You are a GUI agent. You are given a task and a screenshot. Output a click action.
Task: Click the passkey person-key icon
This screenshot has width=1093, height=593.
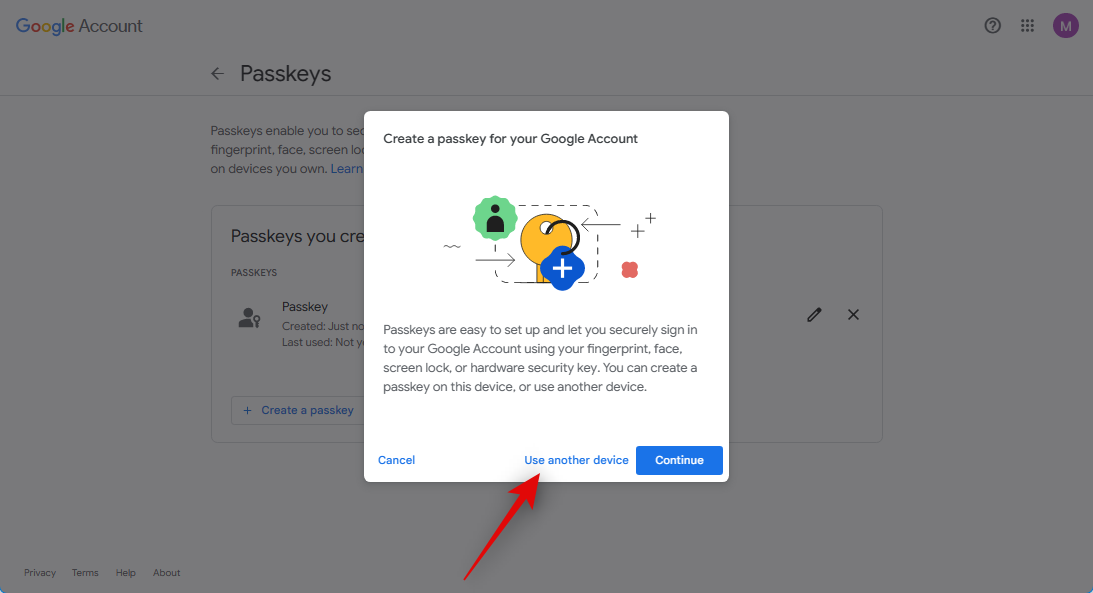point(249,318)
